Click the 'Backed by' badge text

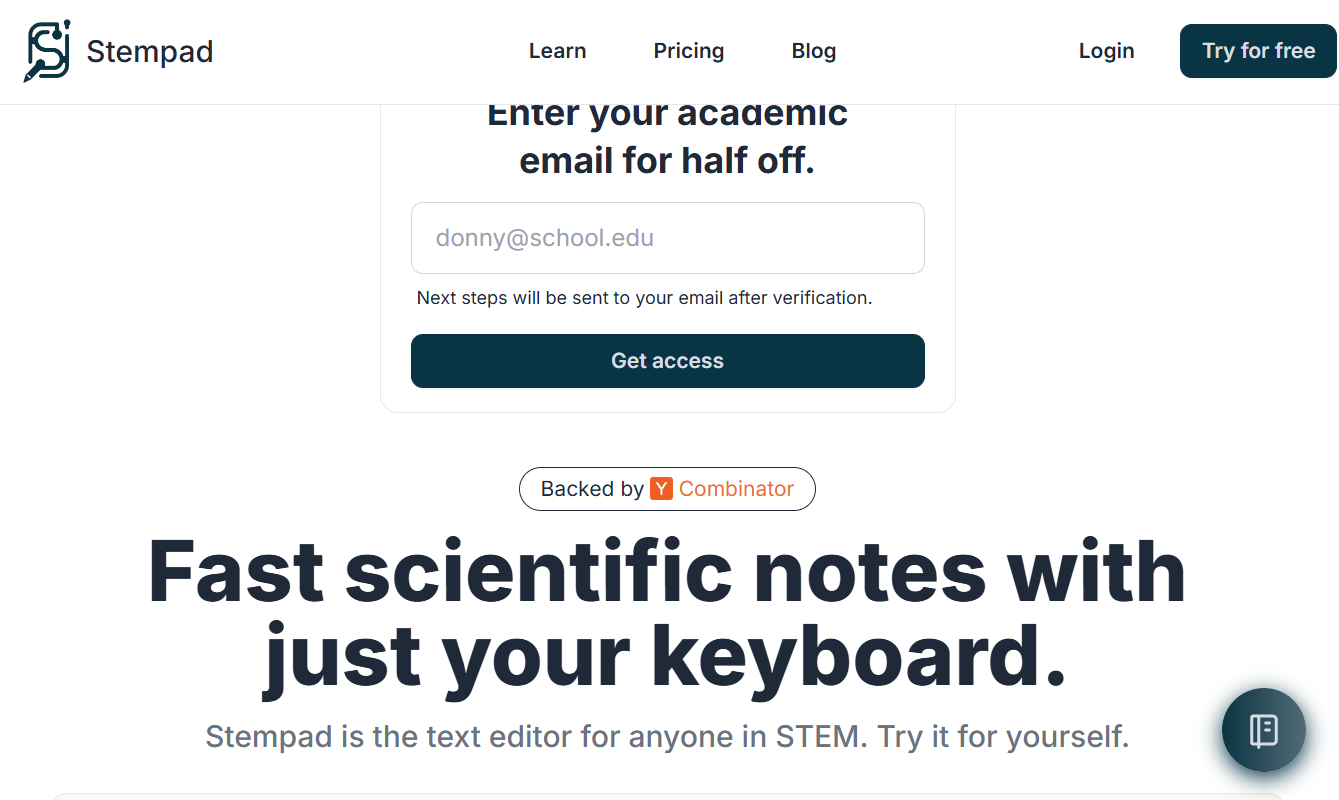[x=592, y=489]
